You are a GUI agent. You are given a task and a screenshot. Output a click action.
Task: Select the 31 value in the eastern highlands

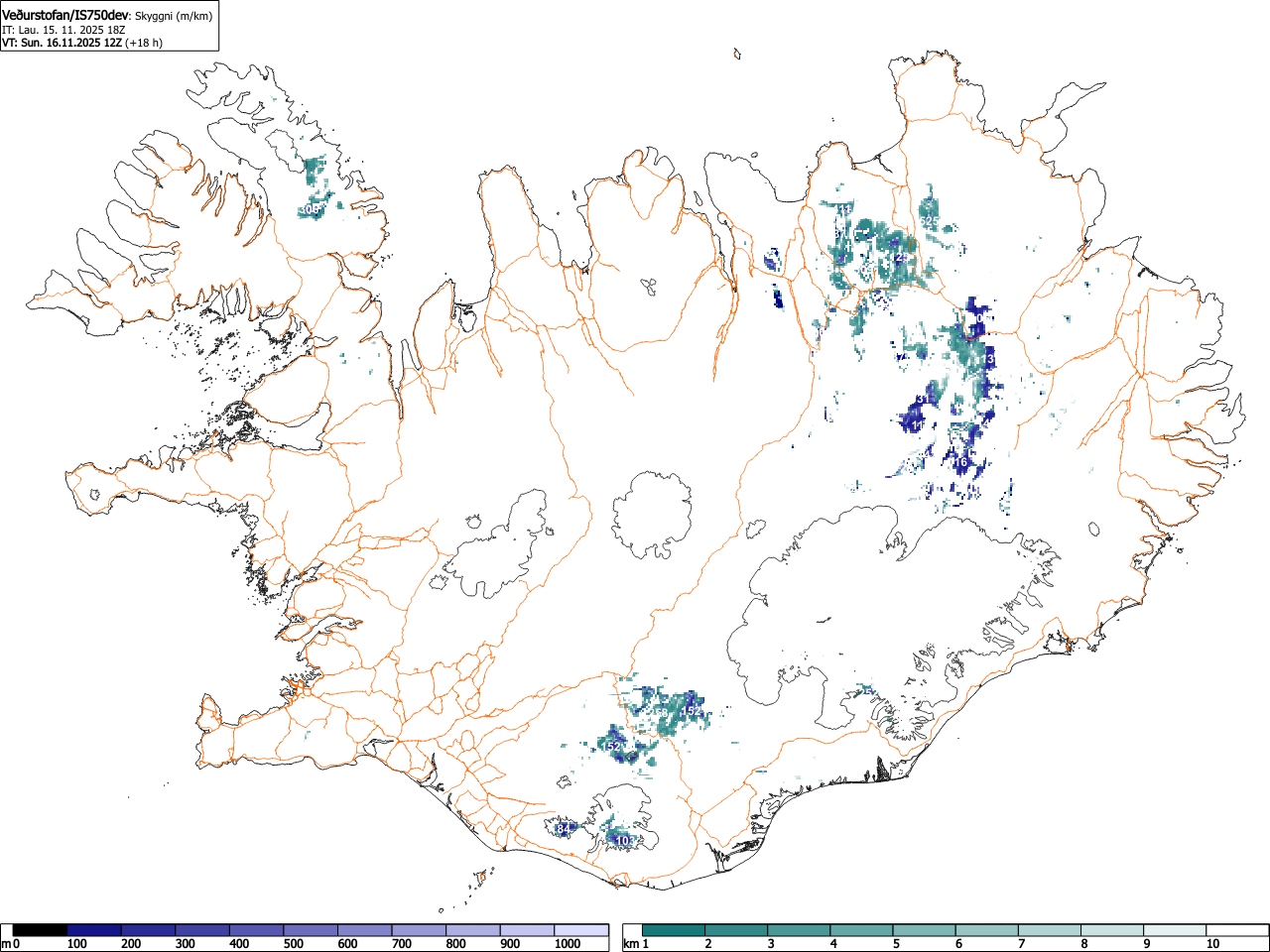pos(923,399)
